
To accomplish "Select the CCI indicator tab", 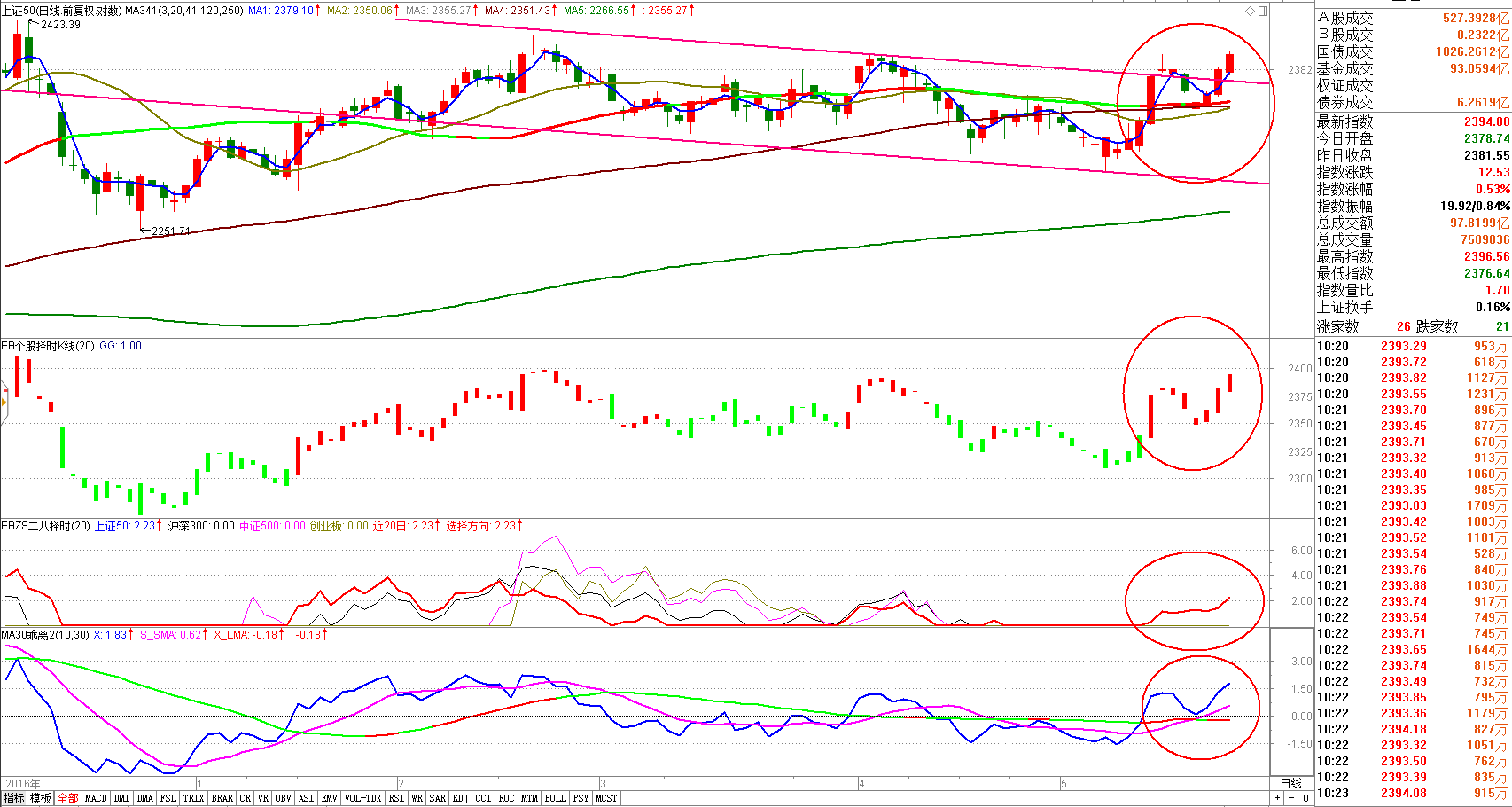I will 483,798.
